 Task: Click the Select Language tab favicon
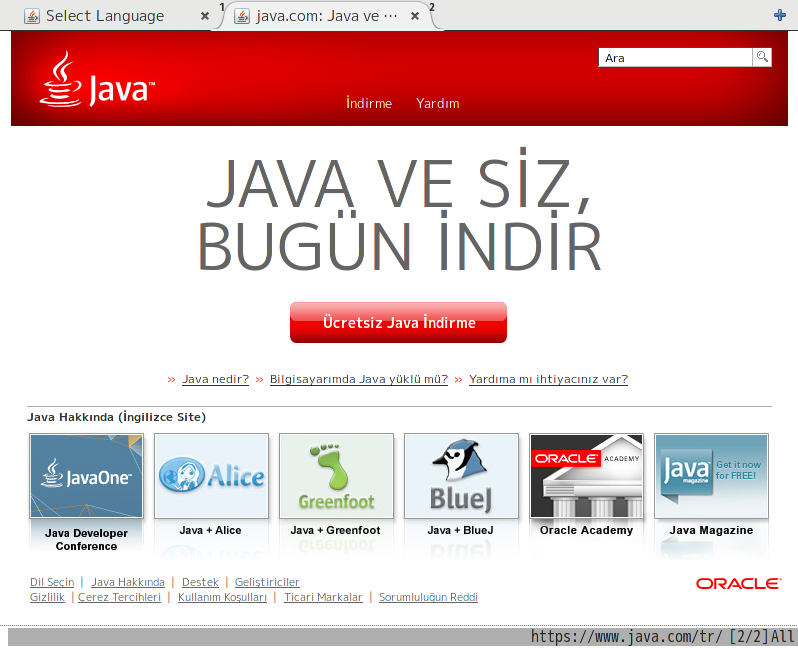point(32,16)
